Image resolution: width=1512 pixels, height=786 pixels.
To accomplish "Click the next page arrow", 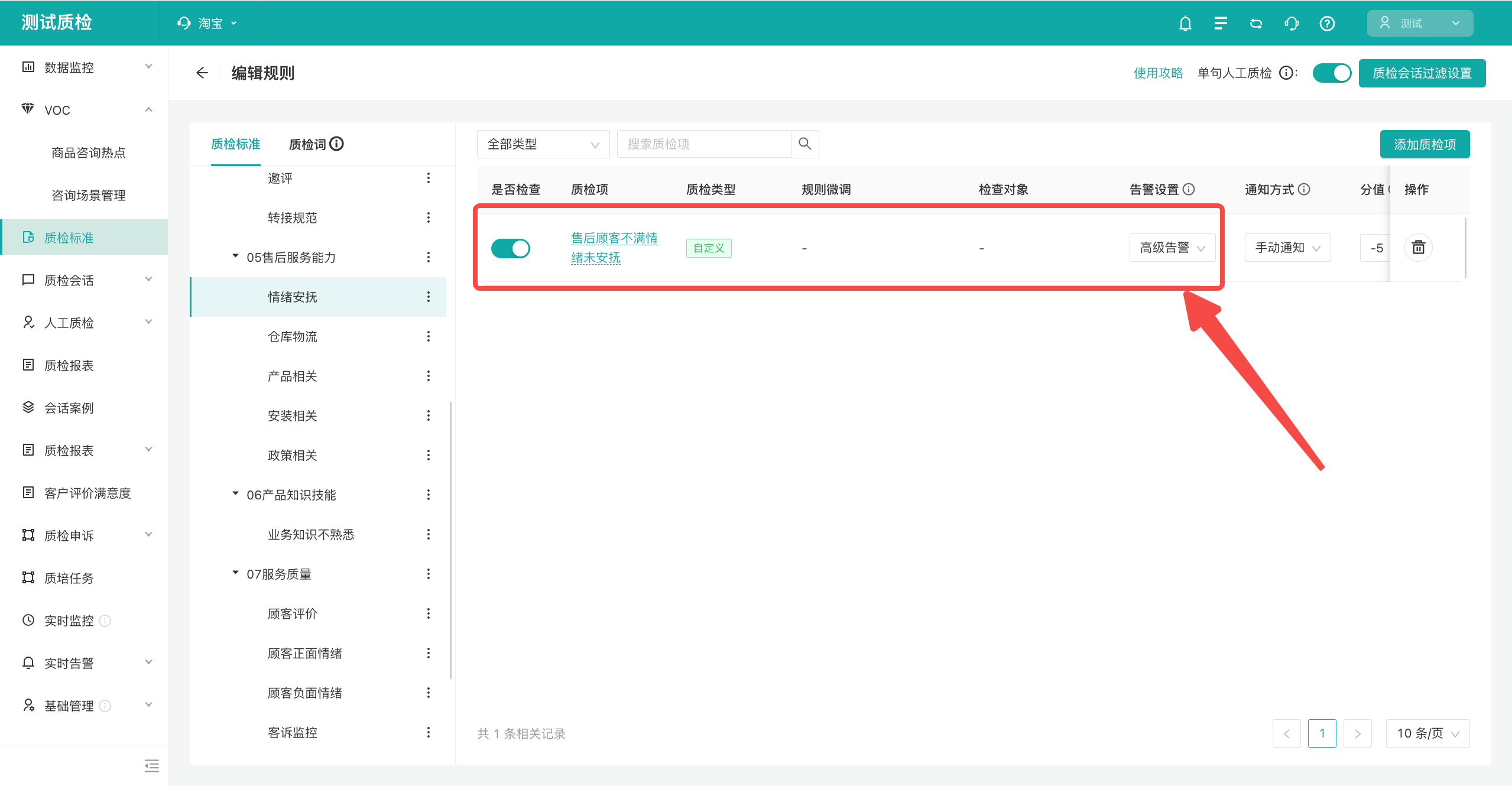I will pos(1358,733).
